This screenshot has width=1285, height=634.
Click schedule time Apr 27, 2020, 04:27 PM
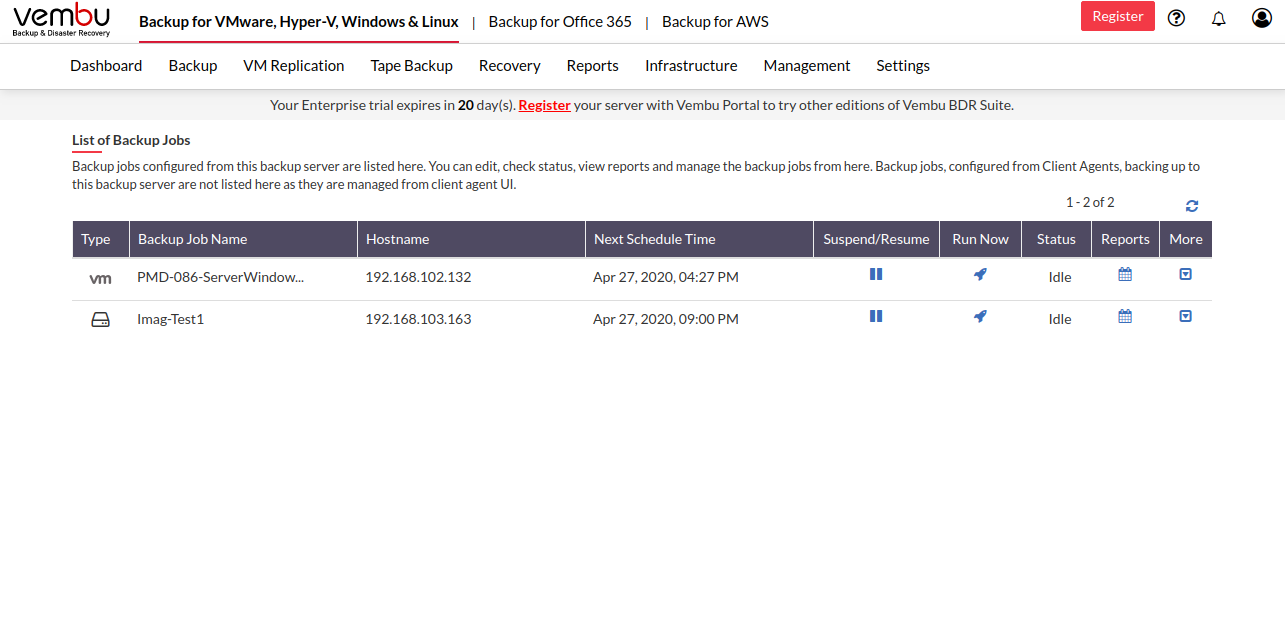666,277
